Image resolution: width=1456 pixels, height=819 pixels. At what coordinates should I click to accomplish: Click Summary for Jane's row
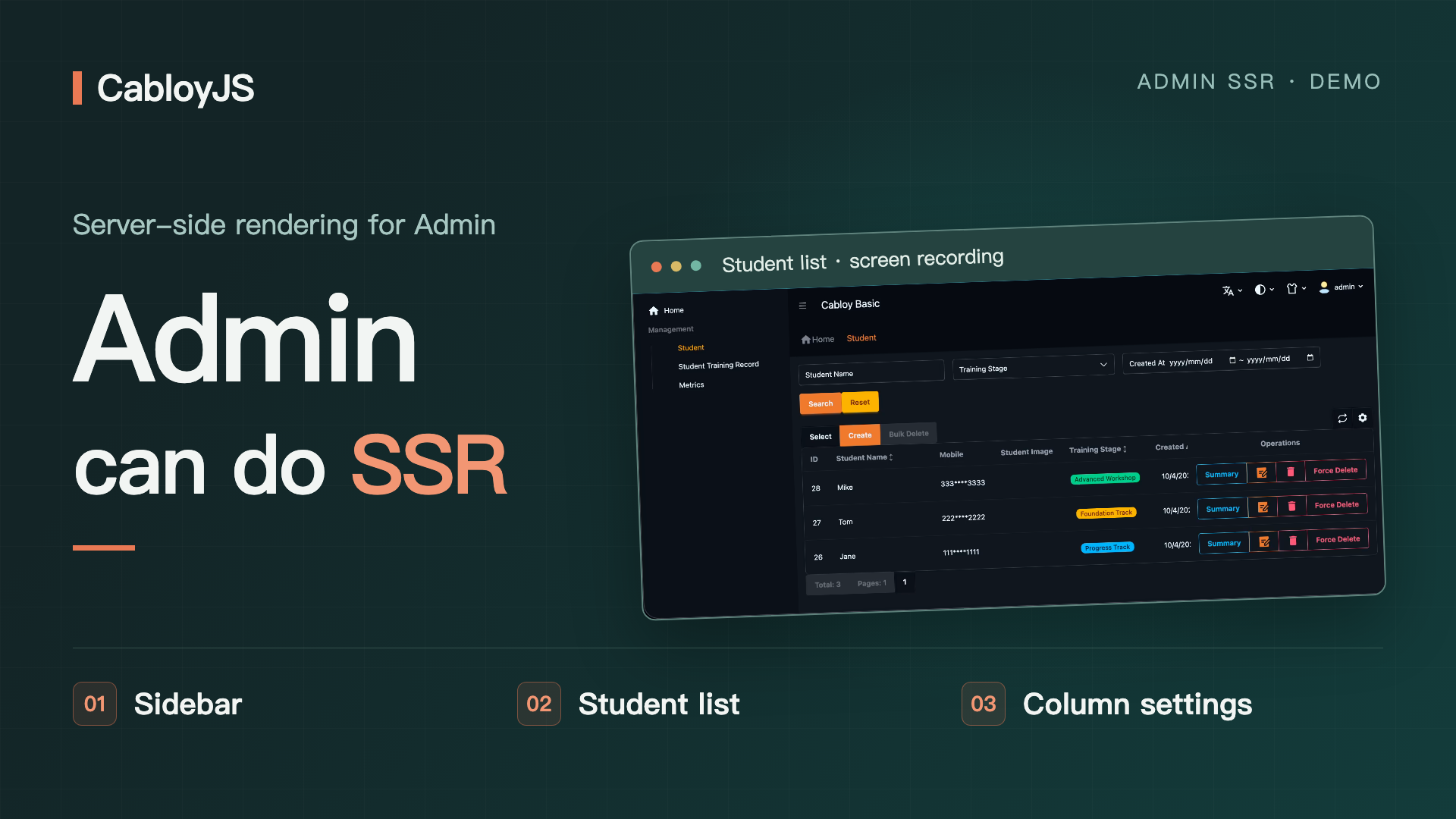1224,544
